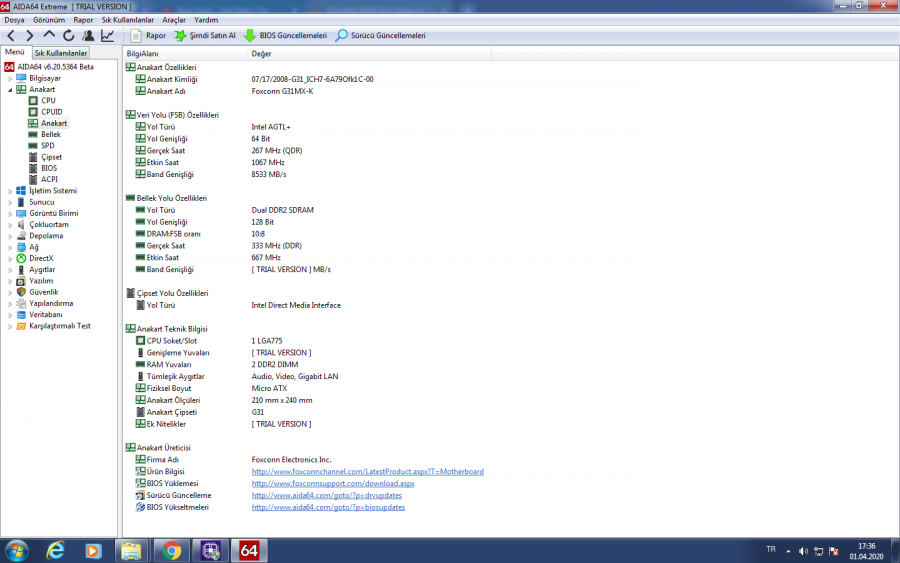Open the Araçlar menu
900x563 pixels.
click(174, 20)
